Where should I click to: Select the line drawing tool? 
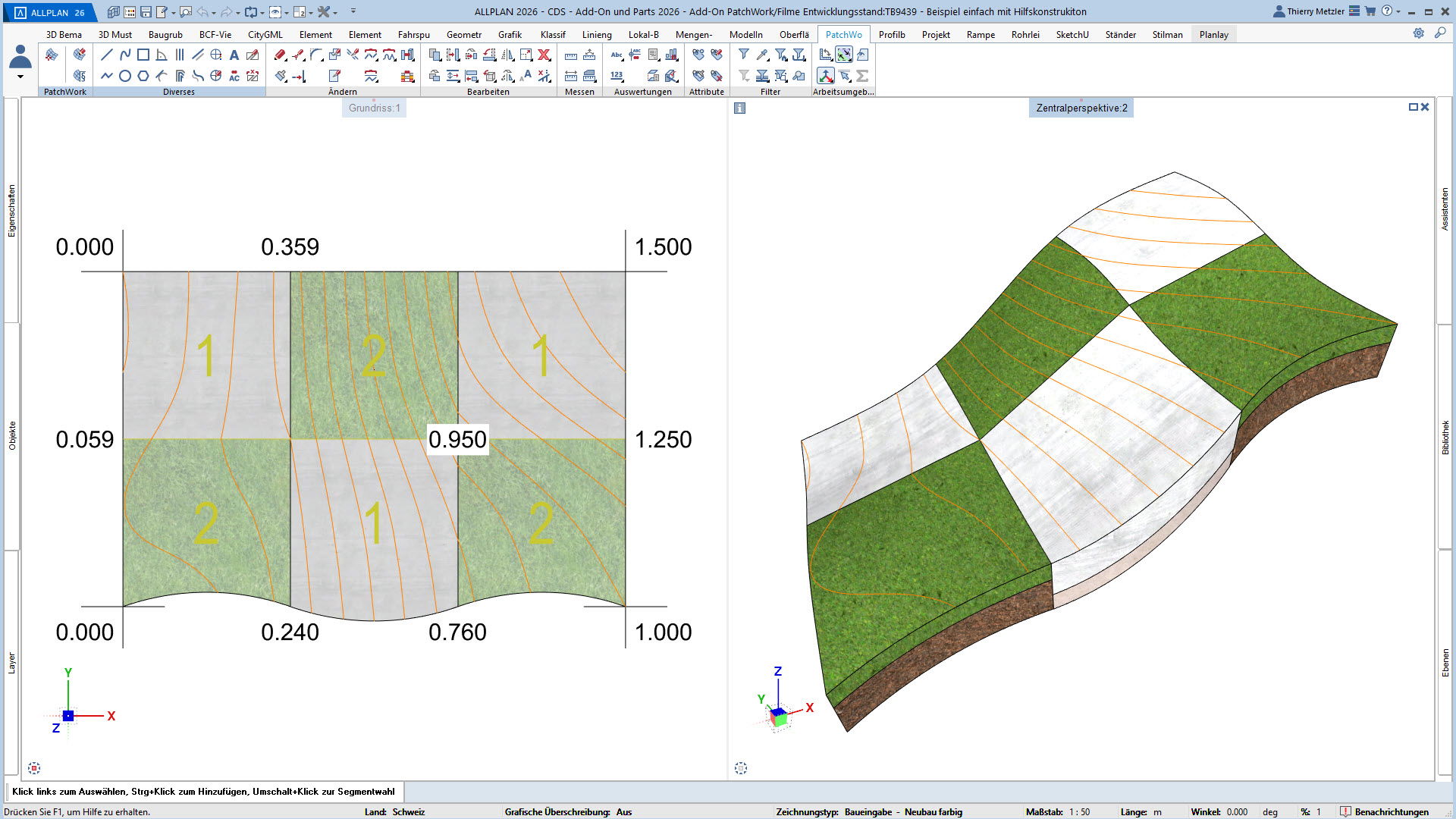[x=106, y=55]
